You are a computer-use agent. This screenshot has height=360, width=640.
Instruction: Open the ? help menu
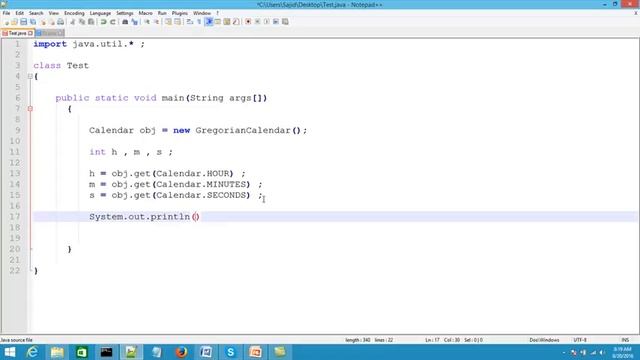point(218,13)
